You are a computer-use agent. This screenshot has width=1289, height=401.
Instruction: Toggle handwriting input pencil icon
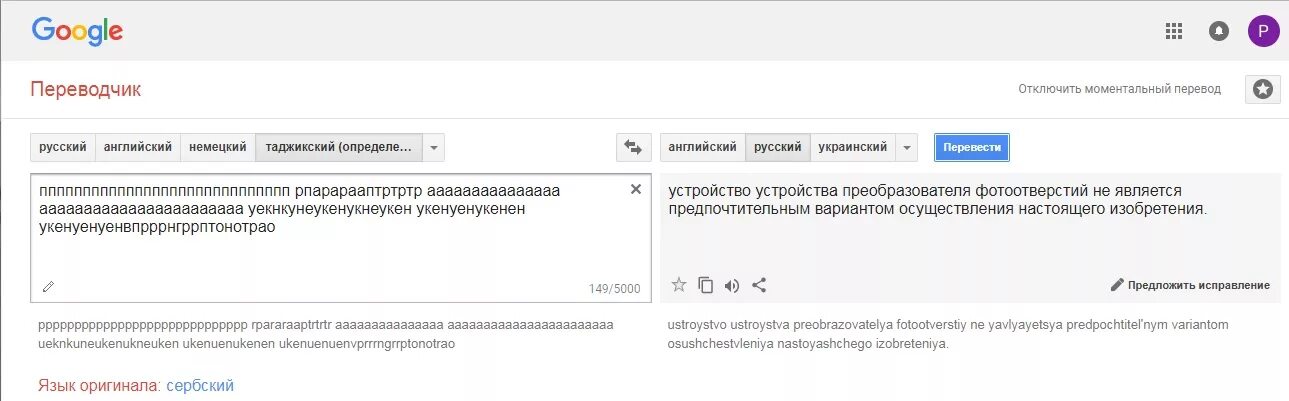coord(47,286)
